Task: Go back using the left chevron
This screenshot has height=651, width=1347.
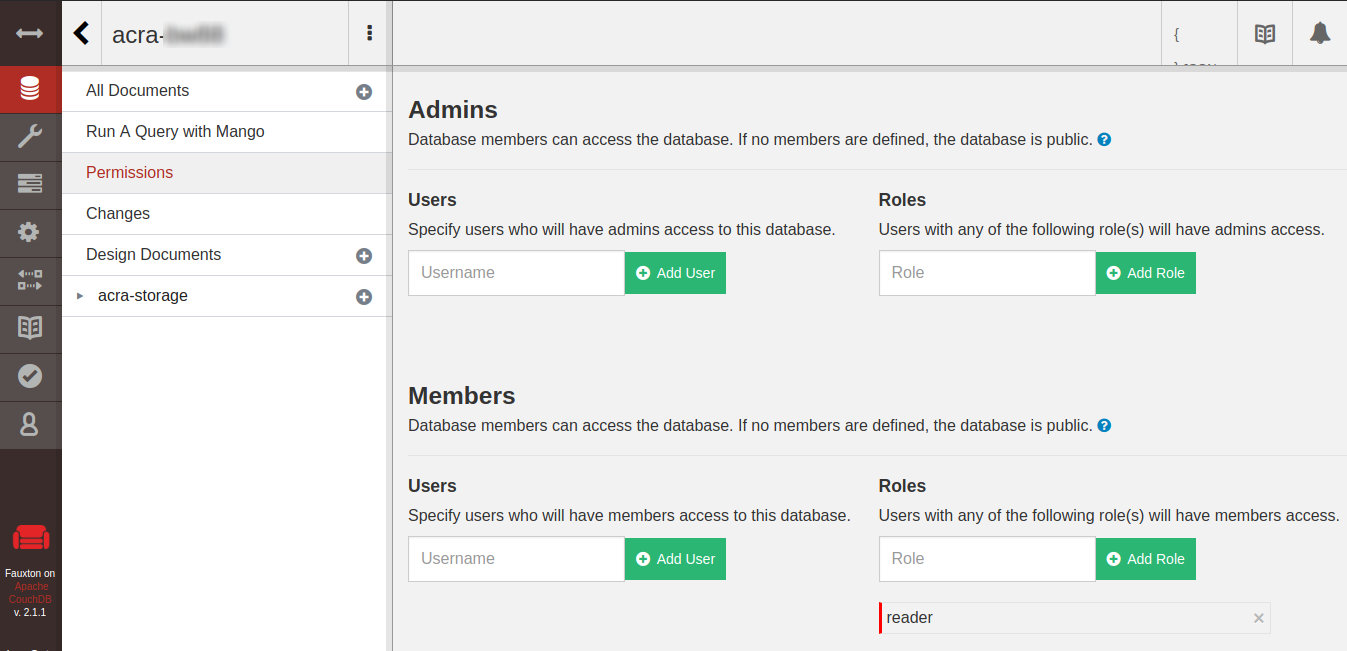Action: (x=82, y=34)
